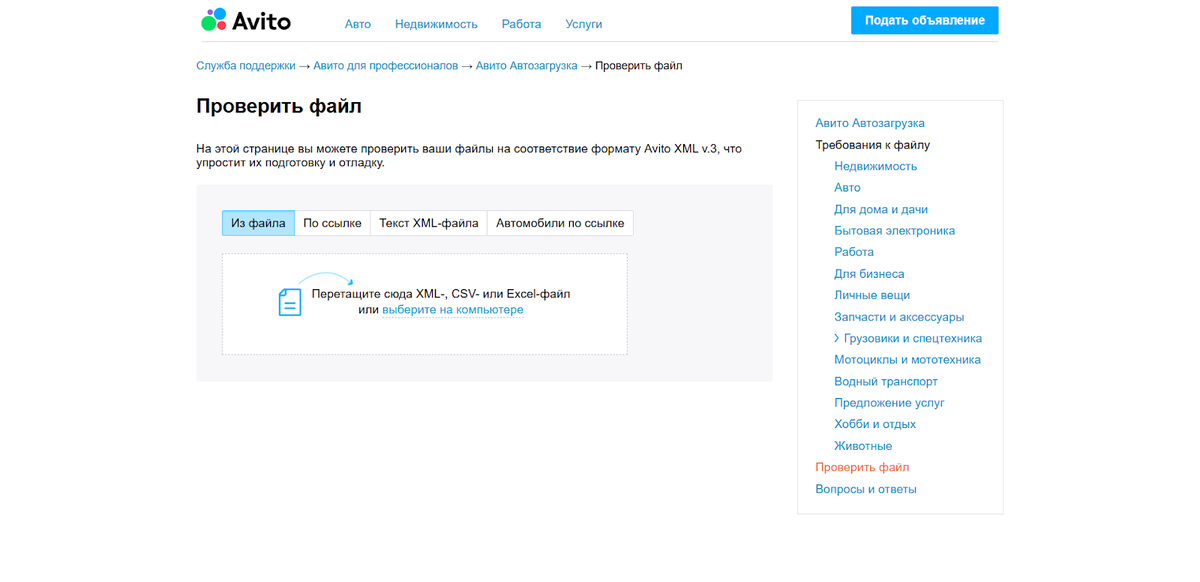Click Проверить файл in the sidebar
The image size is (1200, 582).
(862, 467)
